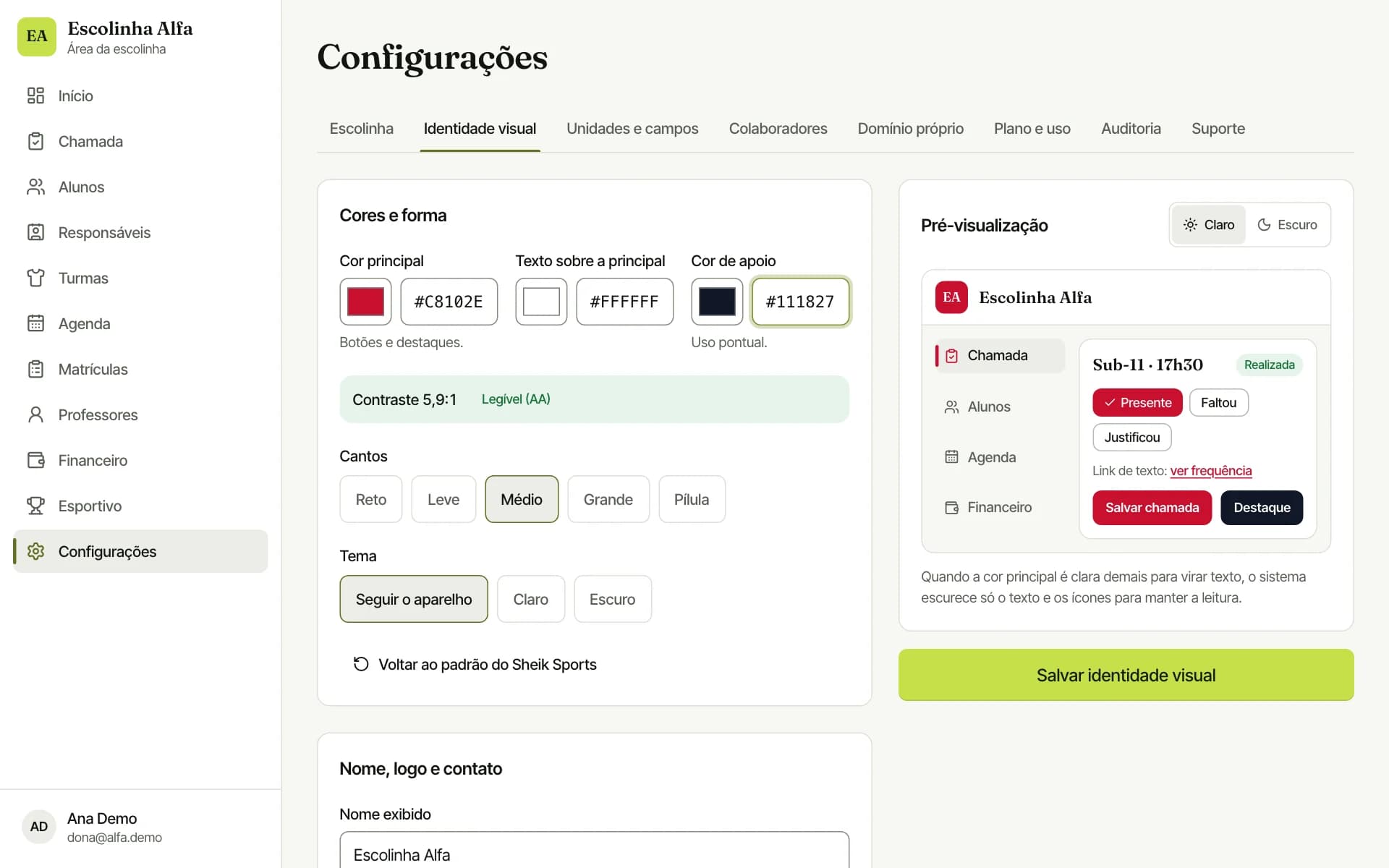Click the Justificou attendance button

point(1131,438)
